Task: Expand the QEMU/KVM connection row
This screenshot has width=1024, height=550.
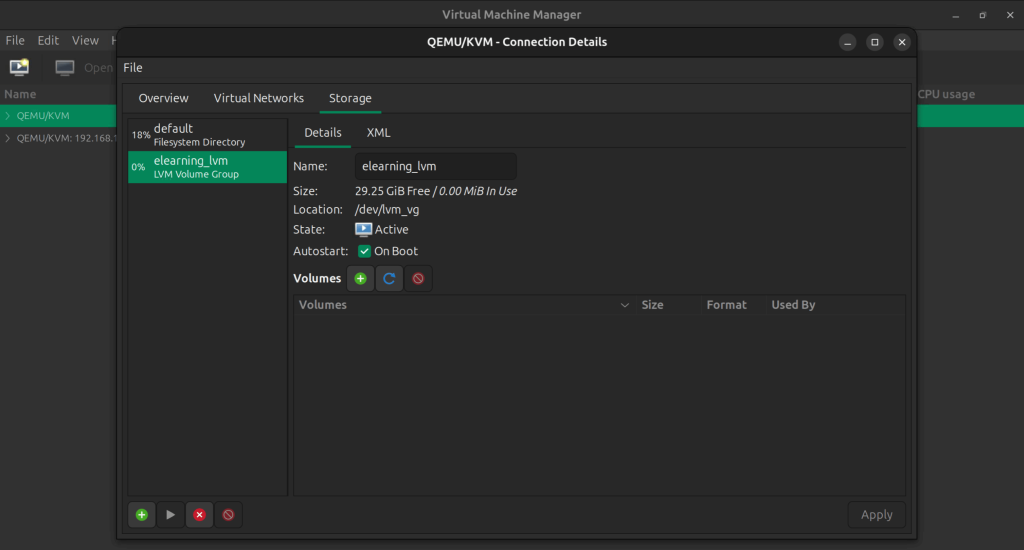Action: [x=8, y=116]
